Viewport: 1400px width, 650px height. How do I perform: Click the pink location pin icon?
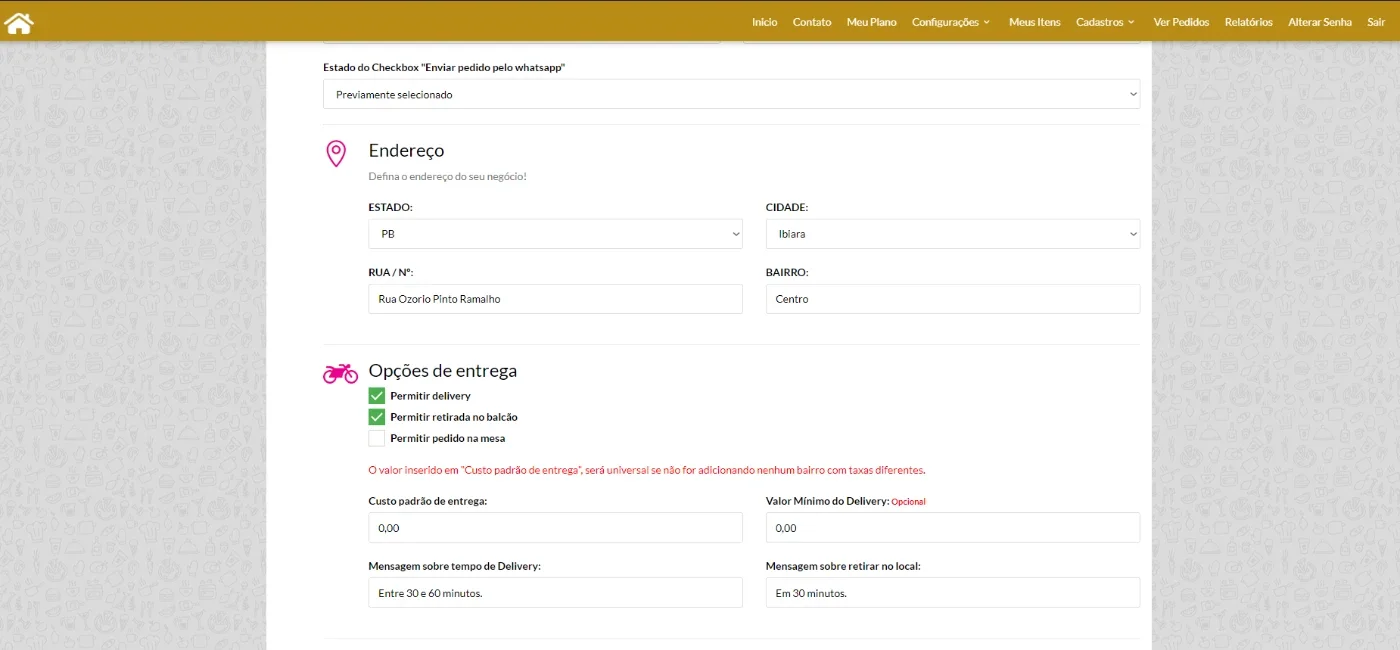(x=336, y=153)
